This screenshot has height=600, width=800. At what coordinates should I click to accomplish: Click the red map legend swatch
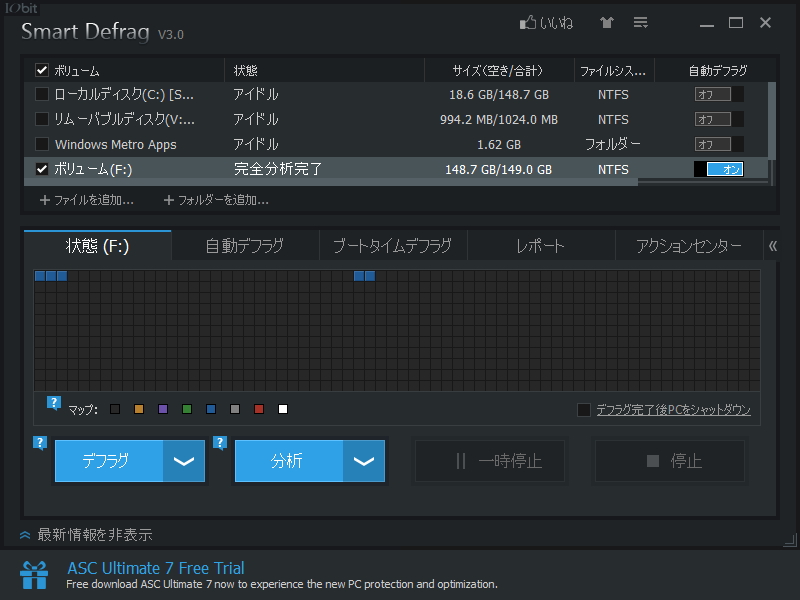(x=259, y=409)
